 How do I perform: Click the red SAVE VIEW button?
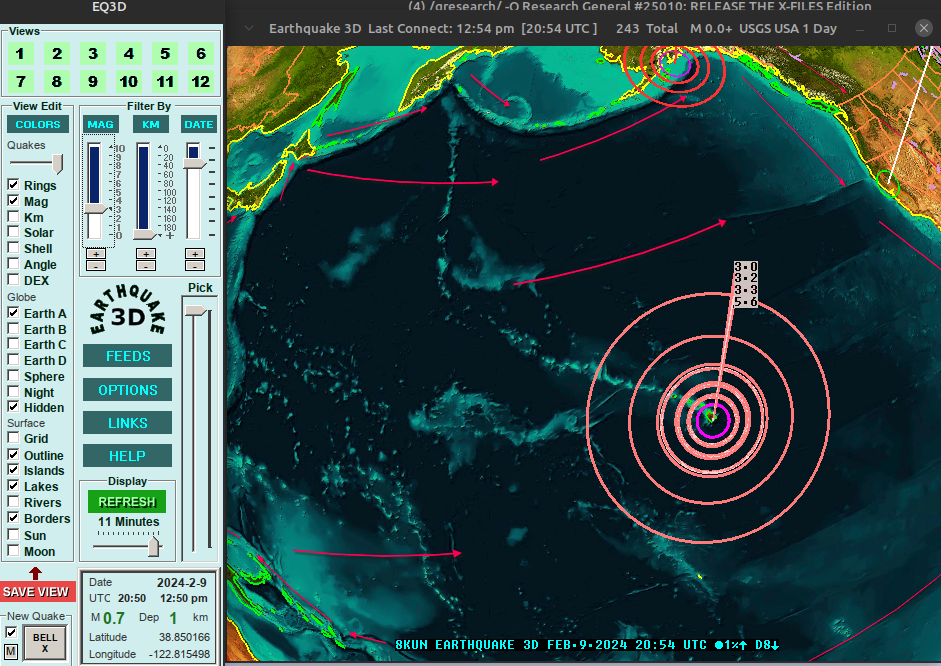pyautogui.click(x=37, y=592)
